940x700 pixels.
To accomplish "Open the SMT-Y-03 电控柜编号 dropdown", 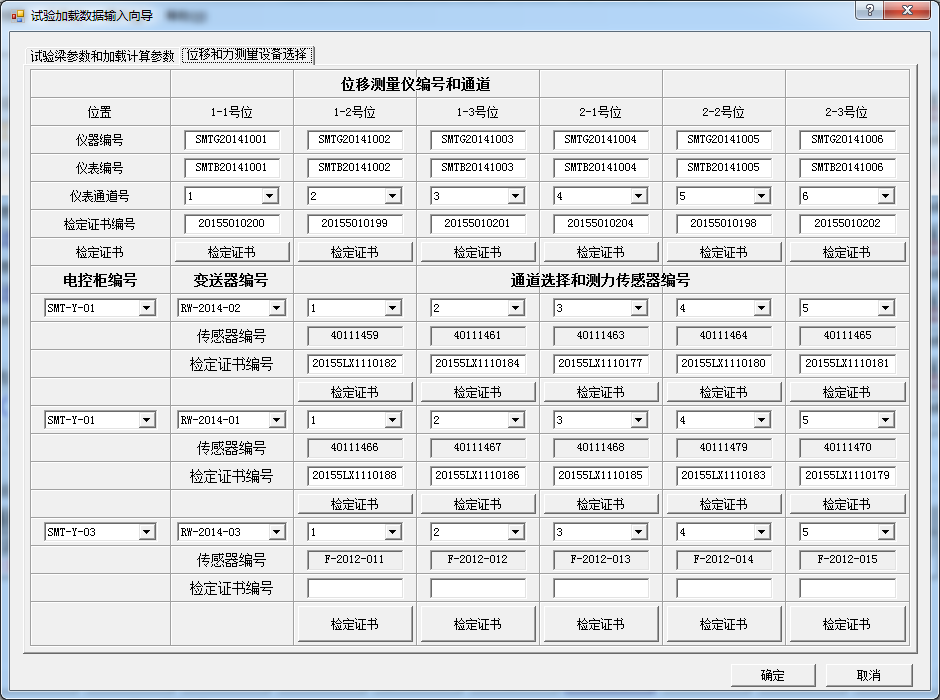I will tap(146, 532).
